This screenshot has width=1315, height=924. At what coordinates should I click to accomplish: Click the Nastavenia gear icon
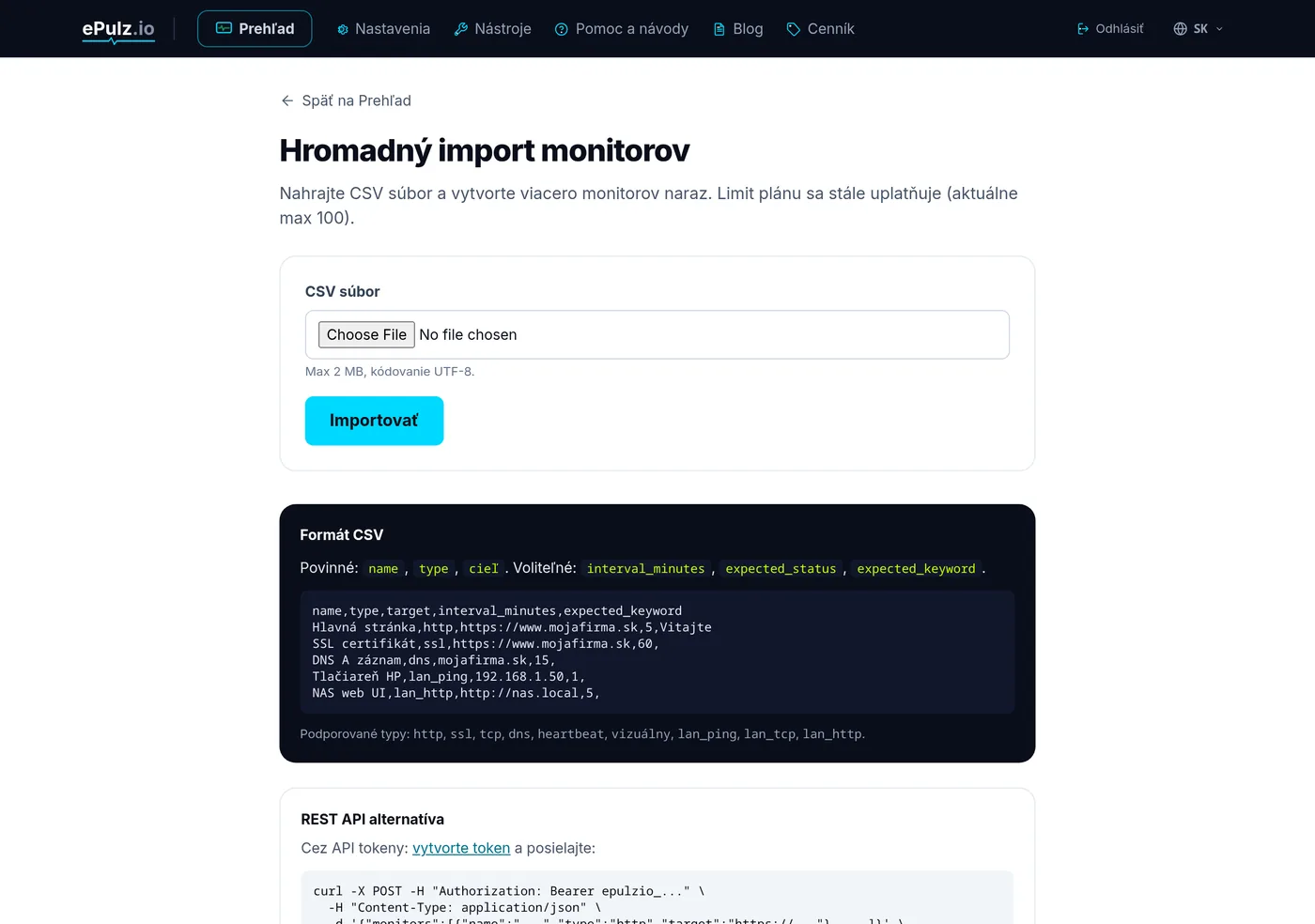pyautogui.click(x=343, y=29)
